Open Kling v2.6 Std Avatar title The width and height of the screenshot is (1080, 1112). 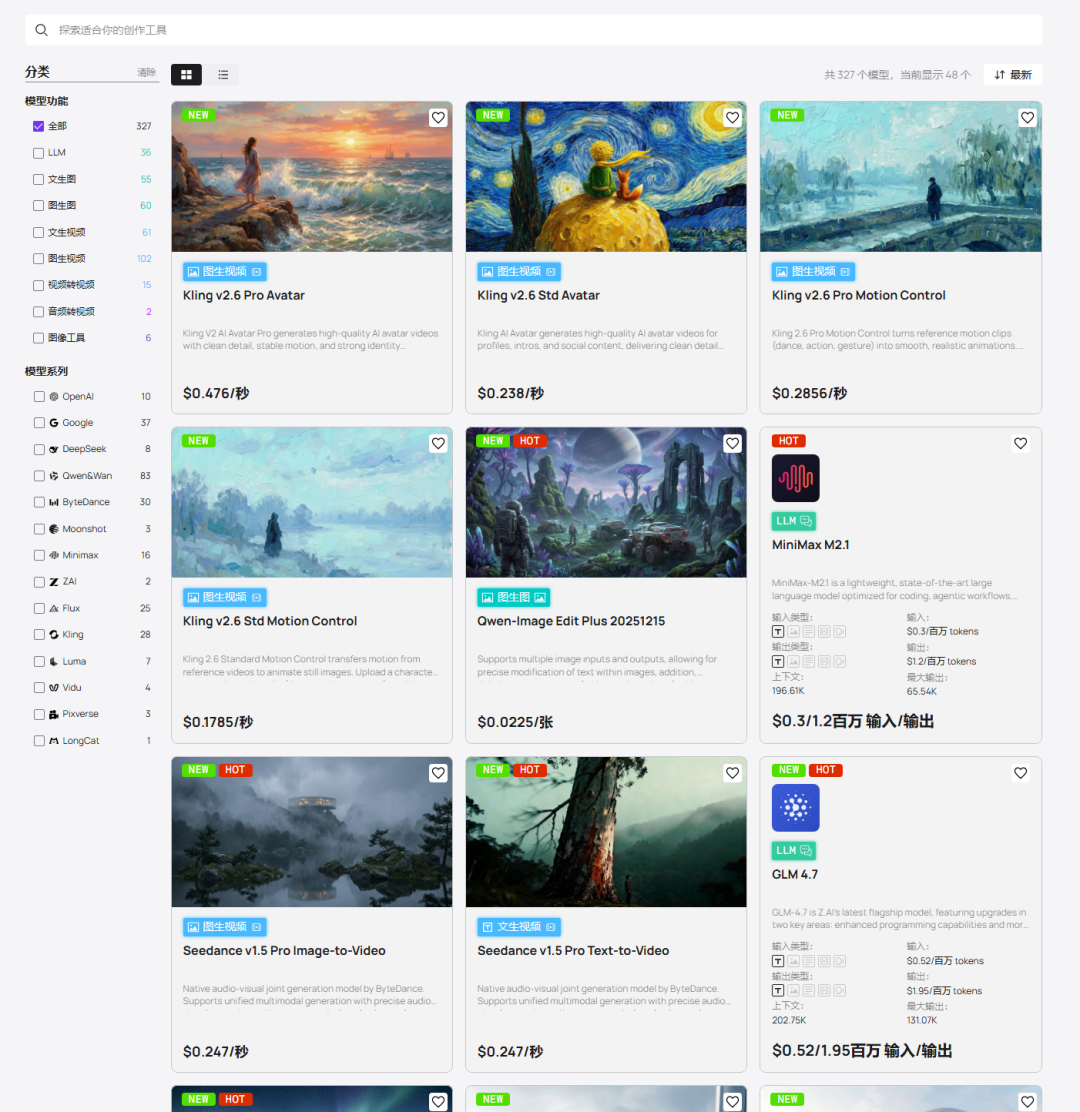click(538, 296)
